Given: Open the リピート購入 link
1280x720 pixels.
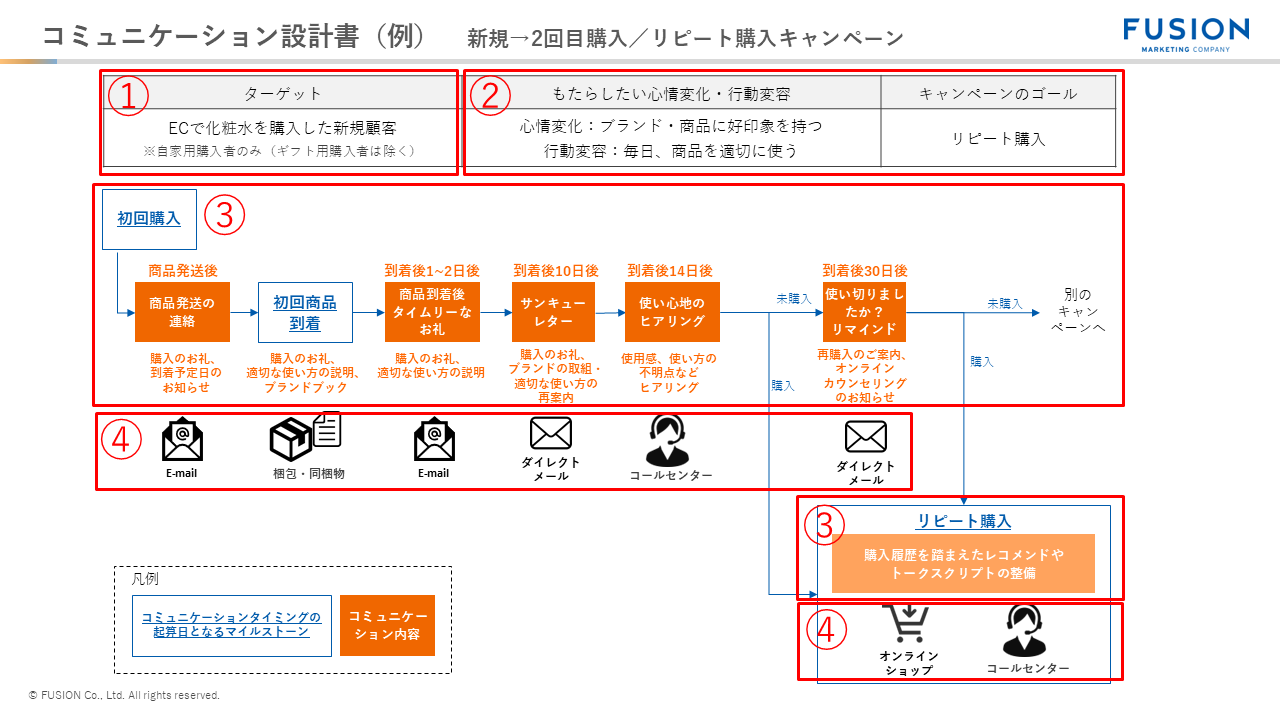Looking at the screenshot, I should click(x=963, y=520).
